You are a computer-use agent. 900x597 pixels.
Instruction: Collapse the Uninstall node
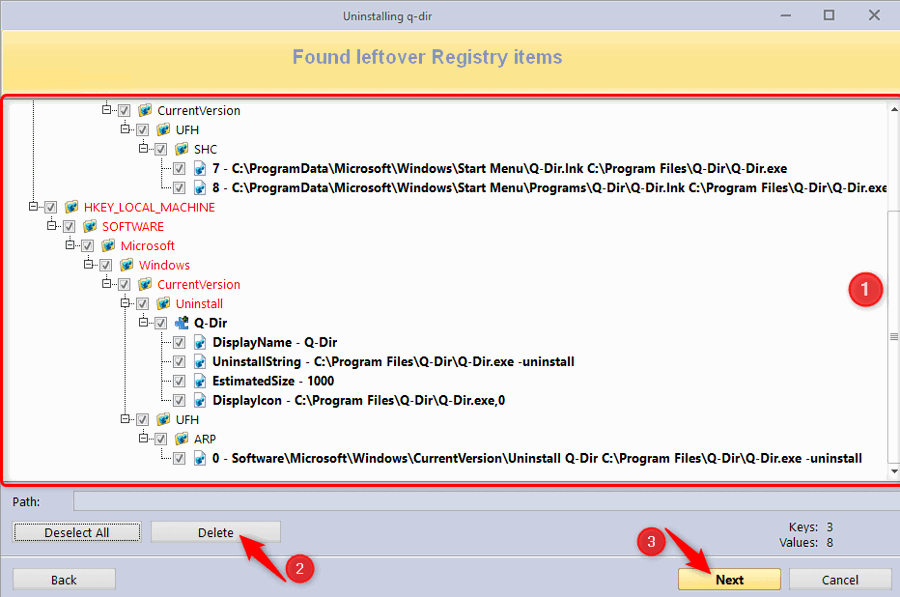125,303
